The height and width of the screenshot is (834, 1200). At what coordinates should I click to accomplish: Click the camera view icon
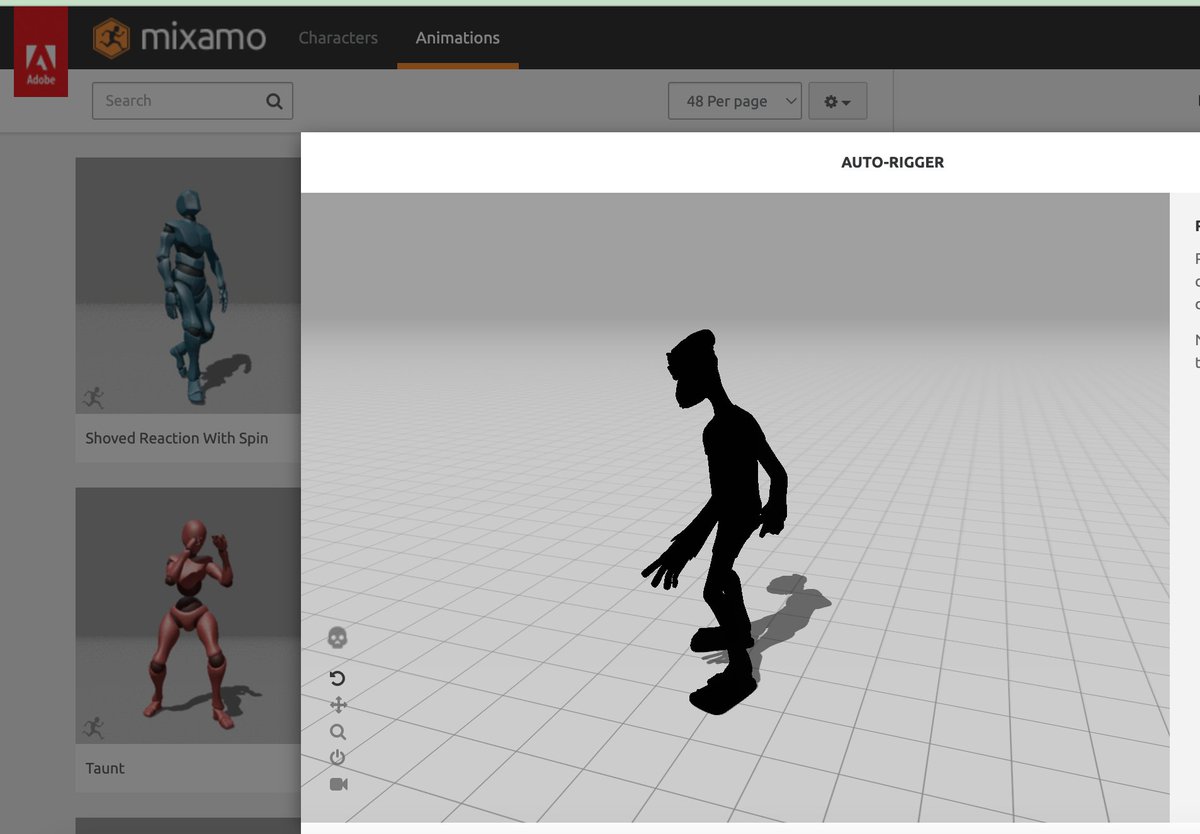[338, 784]
